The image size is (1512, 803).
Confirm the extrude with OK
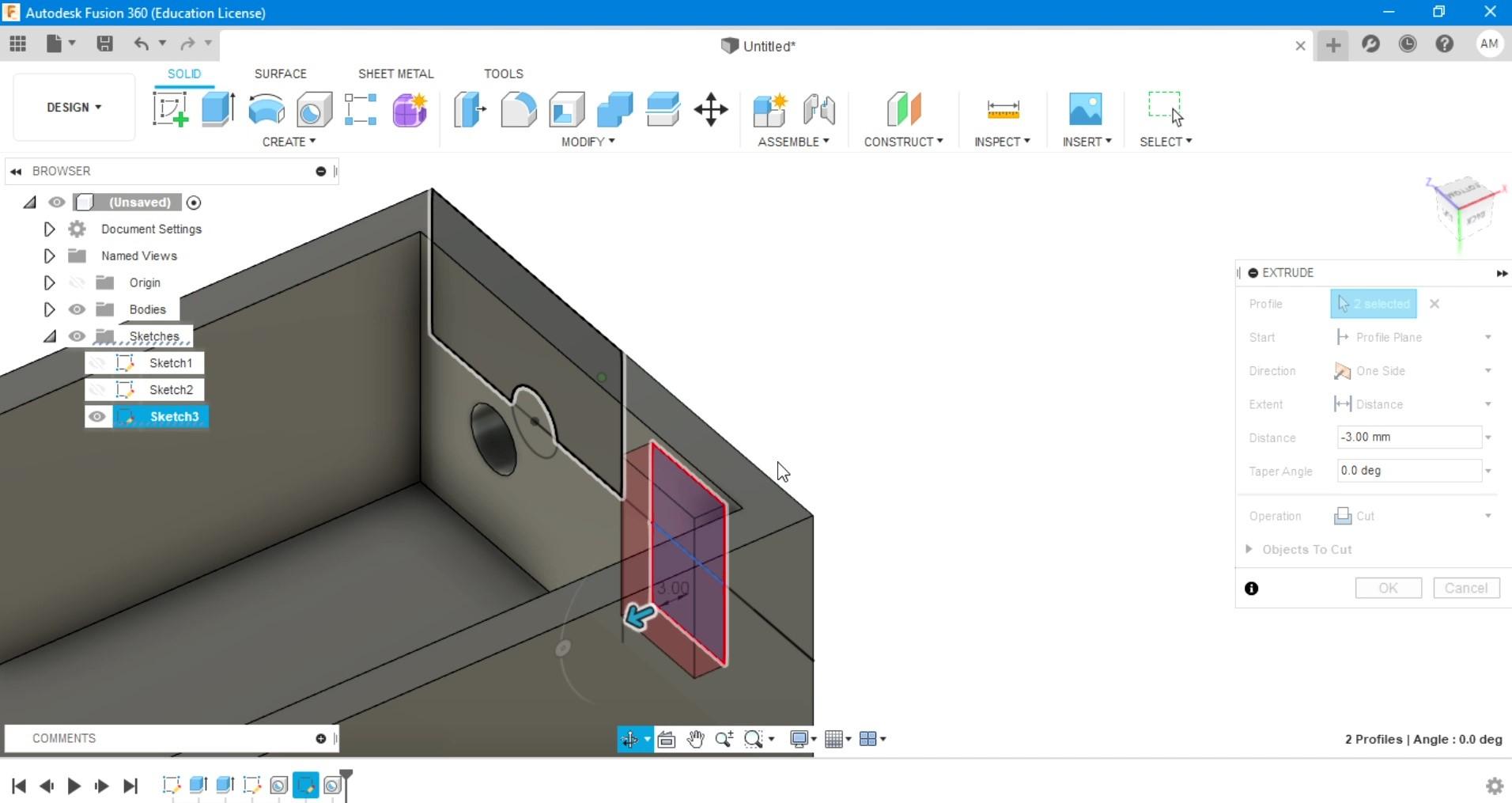[1389, 588]
